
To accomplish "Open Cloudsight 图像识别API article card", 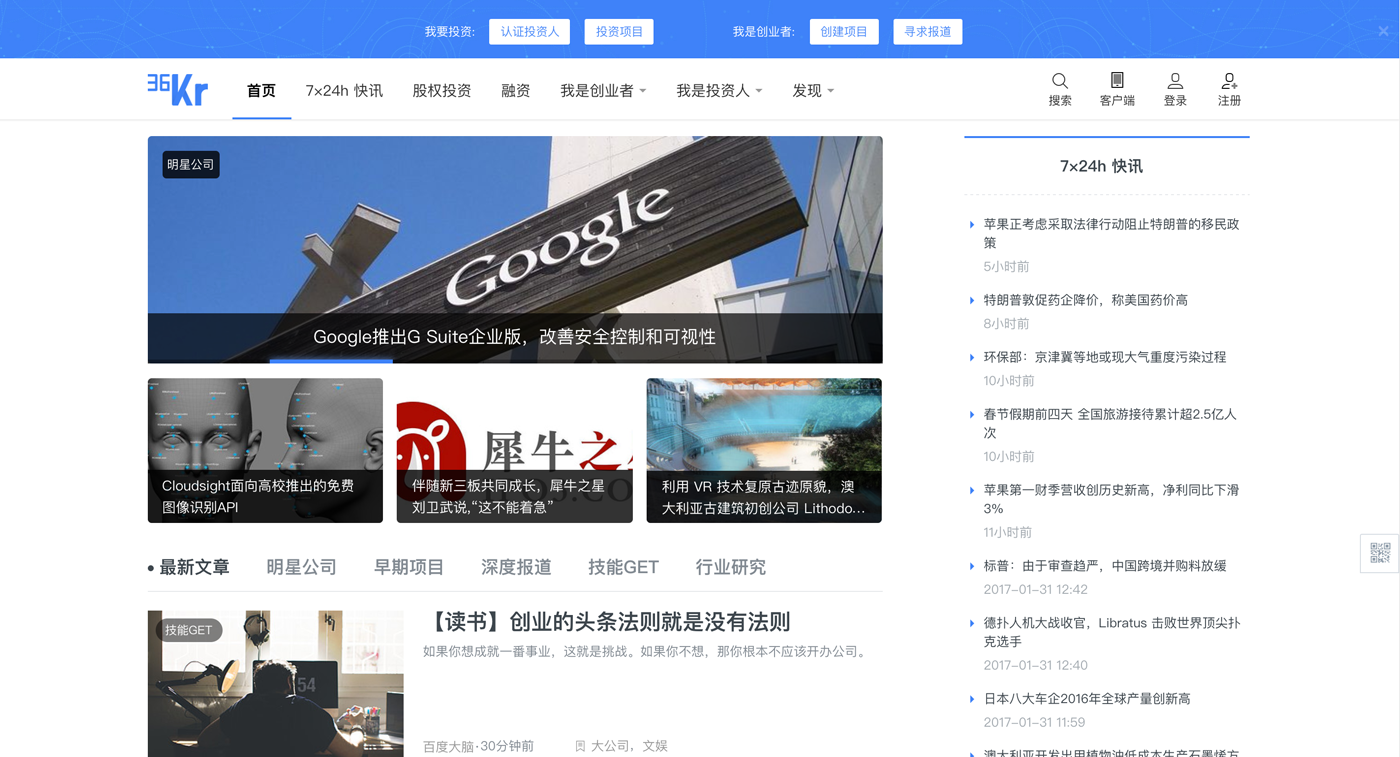I will coord(265,450).
